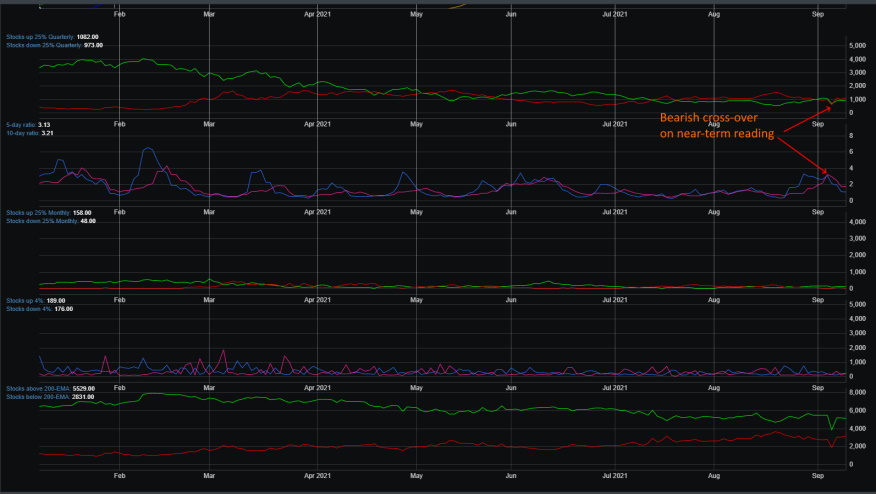This screenshot has height=494, width=876.
Task: Select the Stocks down 25% Monthly legend
Action: click(x=51, y=221)
